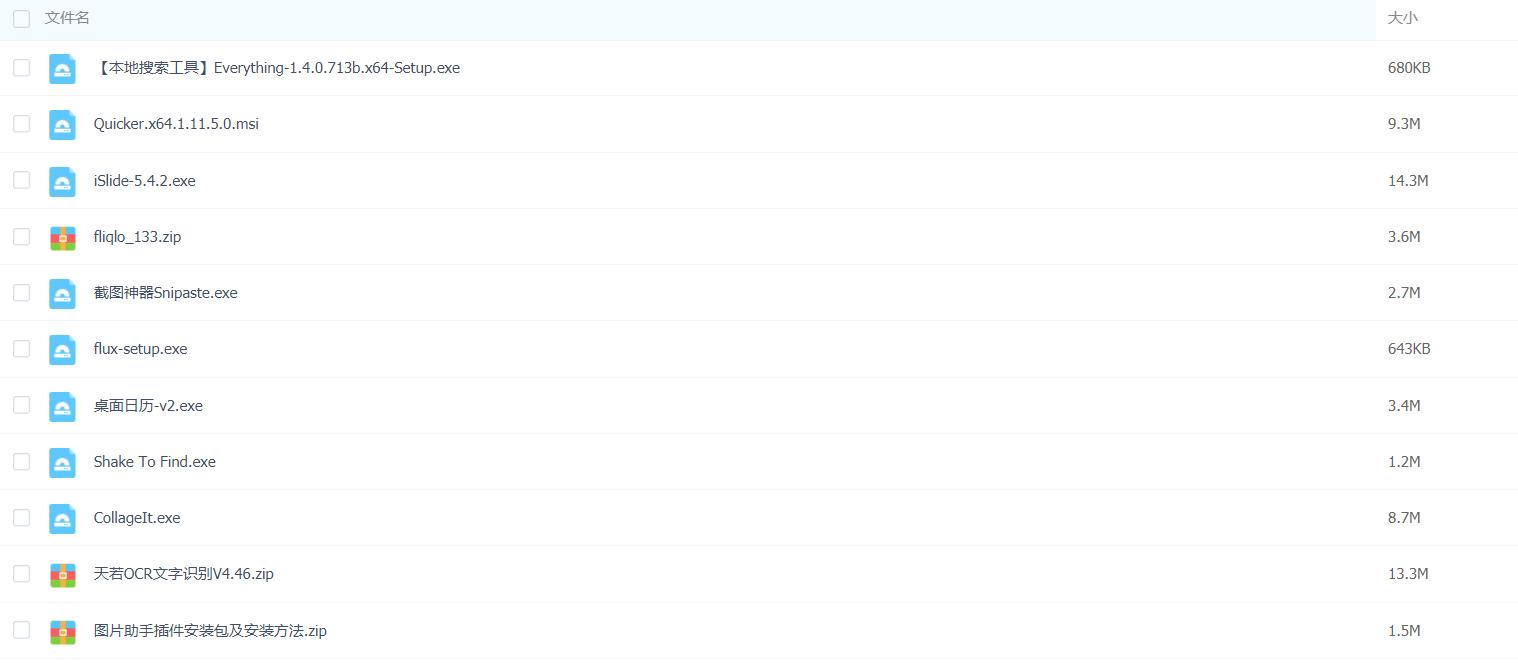Click the 680KB size value
The image size is (1518, 672).
1409,68
